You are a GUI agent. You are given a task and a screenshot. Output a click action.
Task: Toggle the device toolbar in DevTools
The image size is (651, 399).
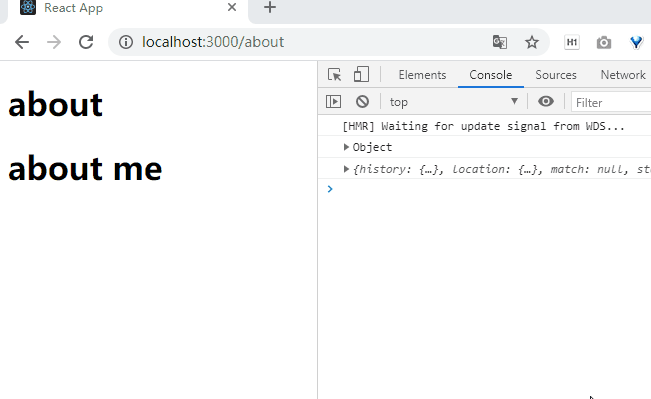coord(361,75)
